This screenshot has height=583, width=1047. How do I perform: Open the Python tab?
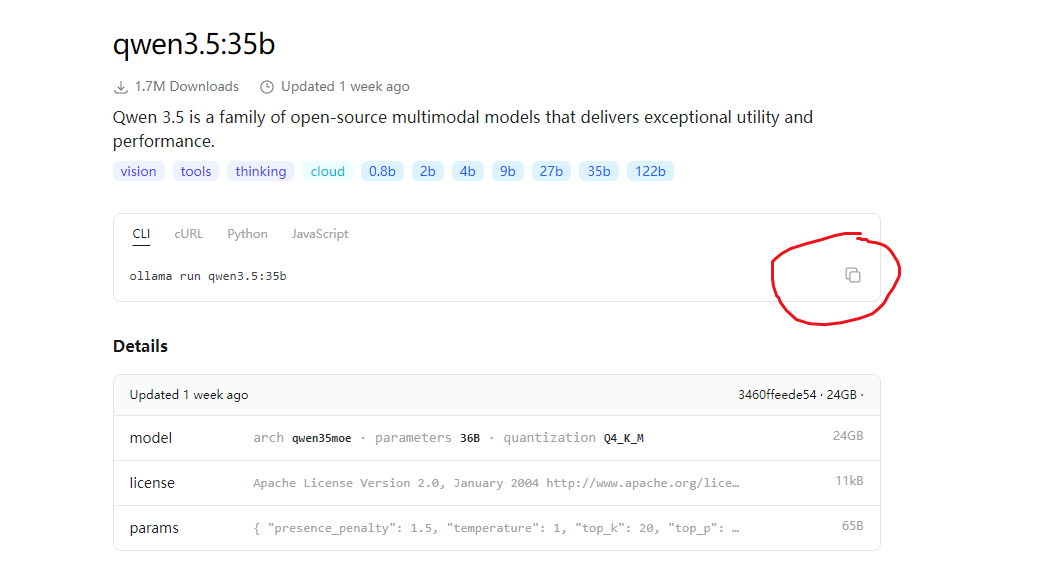247,234
